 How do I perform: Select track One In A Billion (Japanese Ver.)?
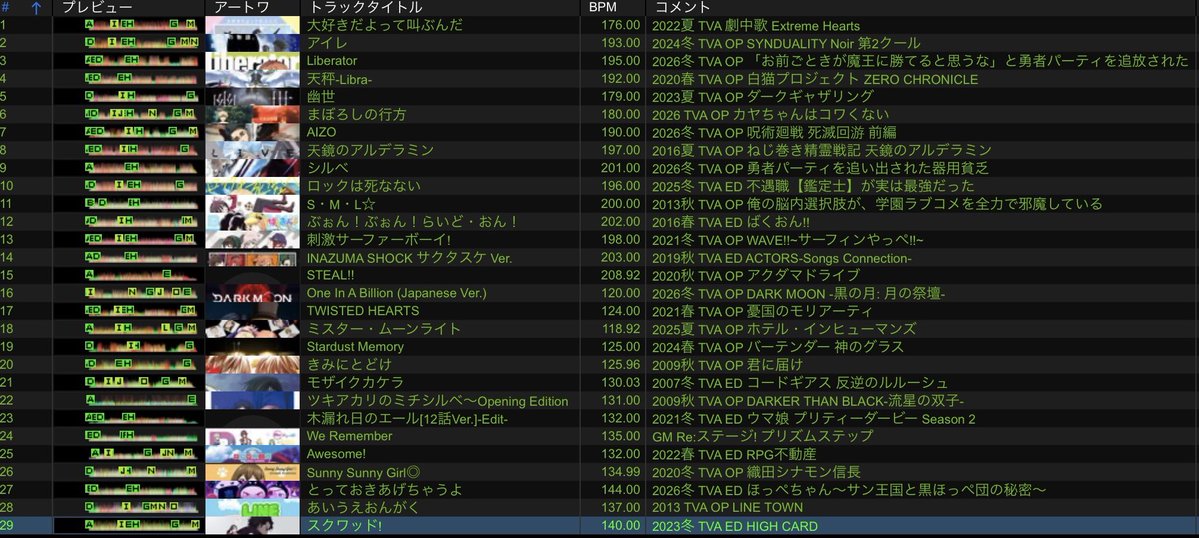coord(397,293)
